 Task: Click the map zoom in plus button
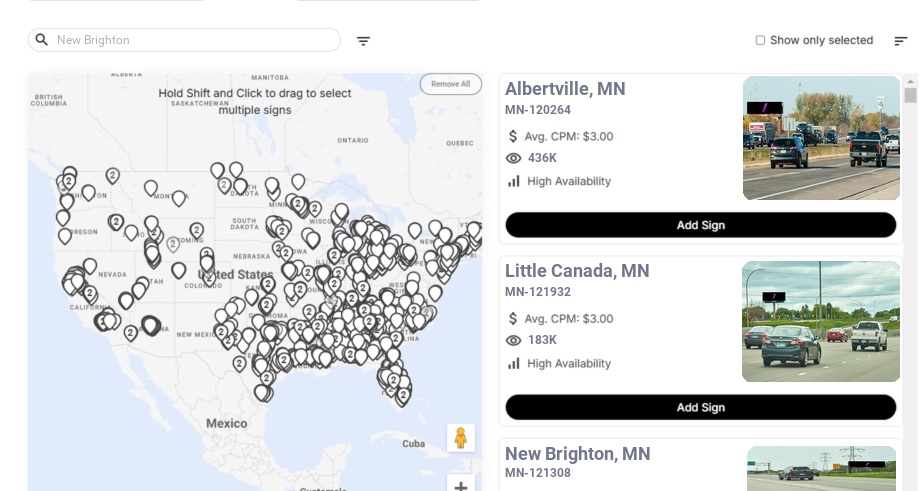coord(461,485)
